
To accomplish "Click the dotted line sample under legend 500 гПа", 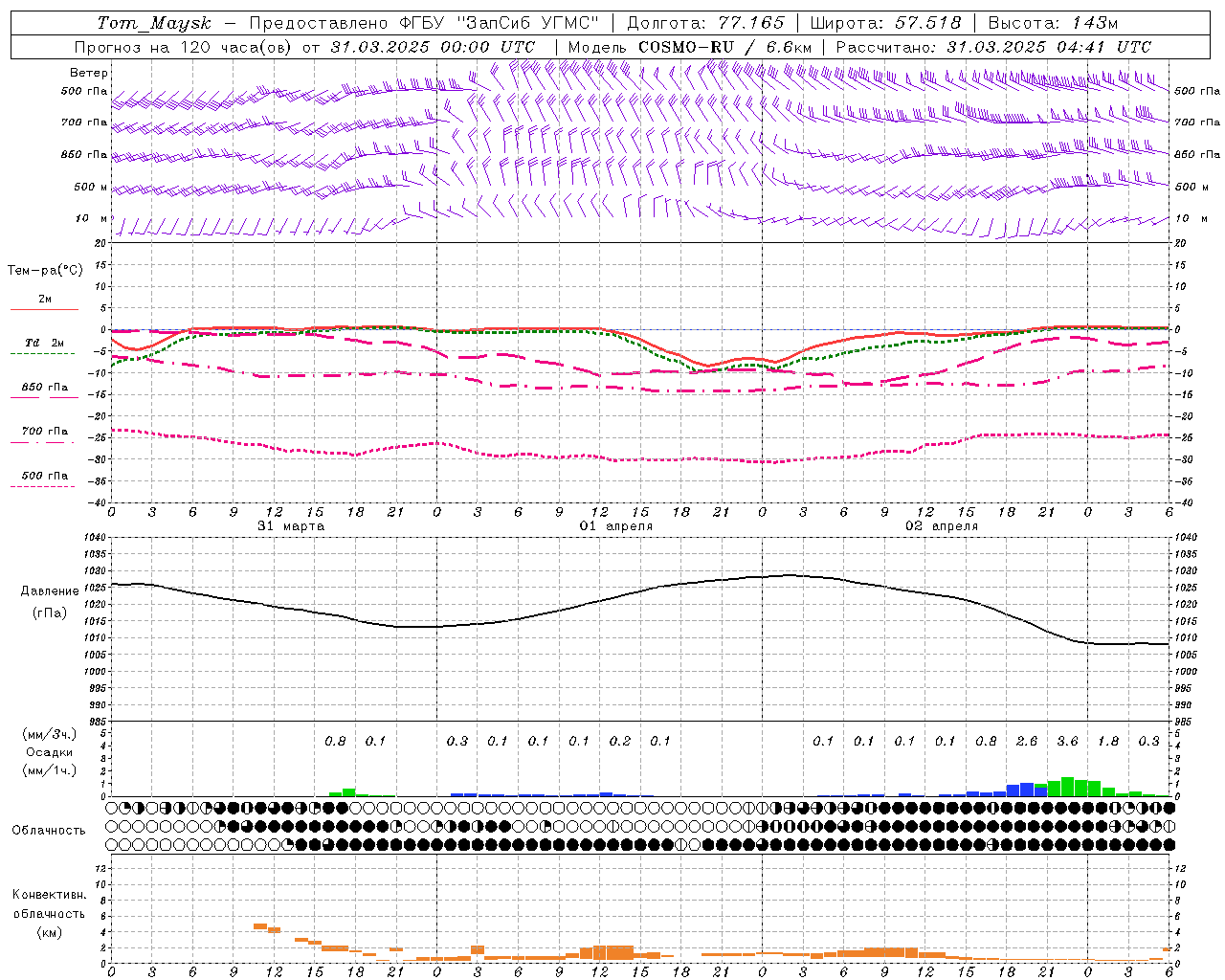I will 44,486.
